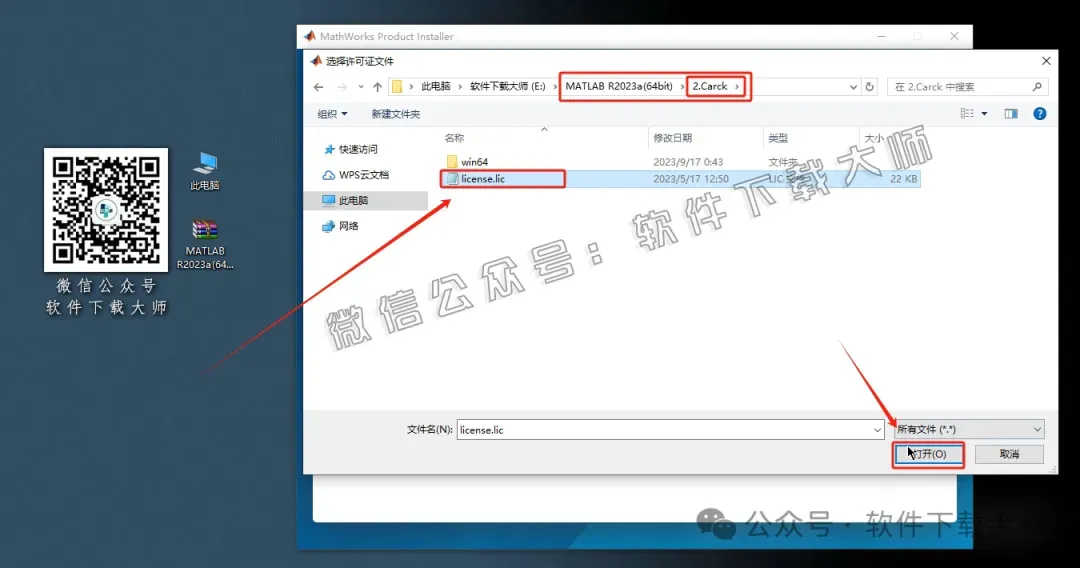Expand the address bar history dropdown
This screenshot has height=568, width=1080.
coord(853,87)
